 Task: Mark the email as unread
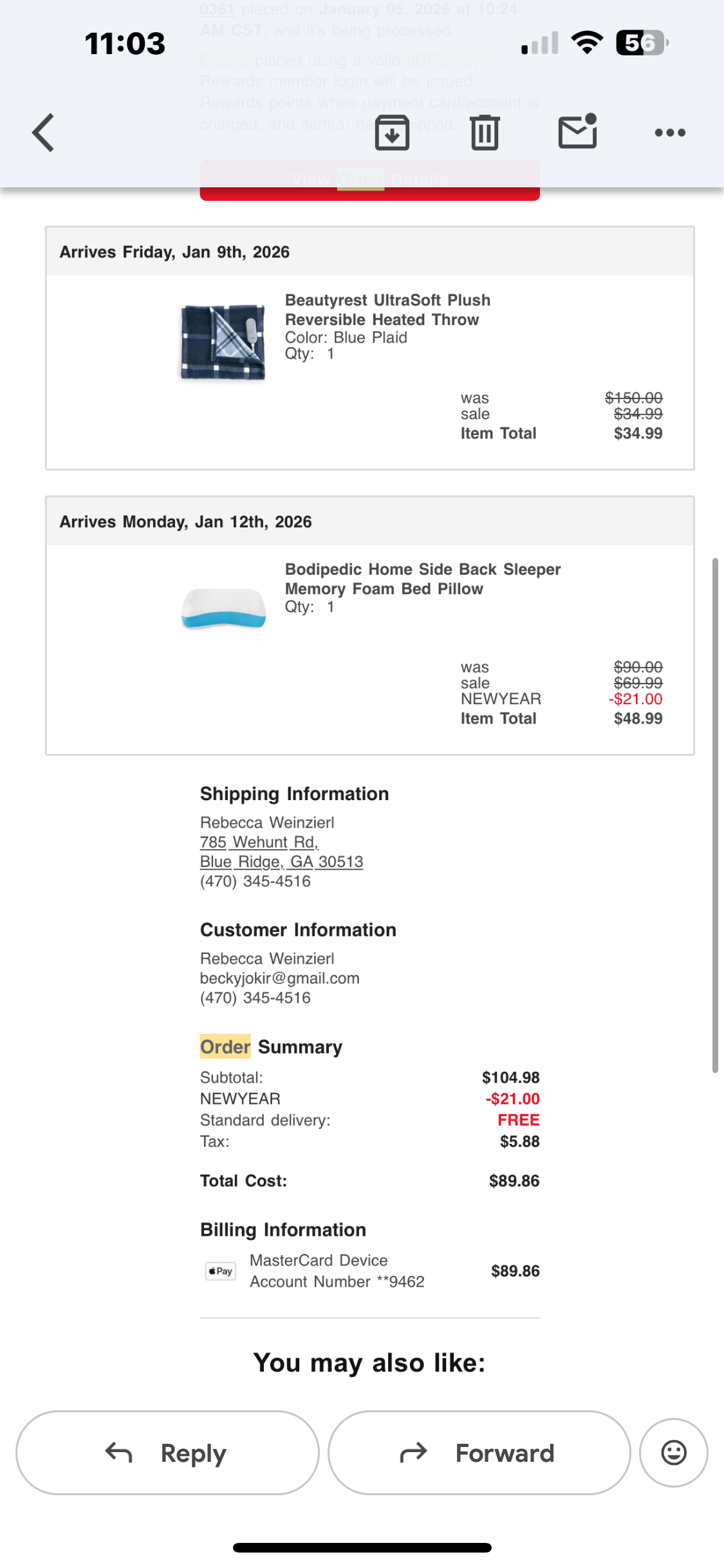(578, 131)
